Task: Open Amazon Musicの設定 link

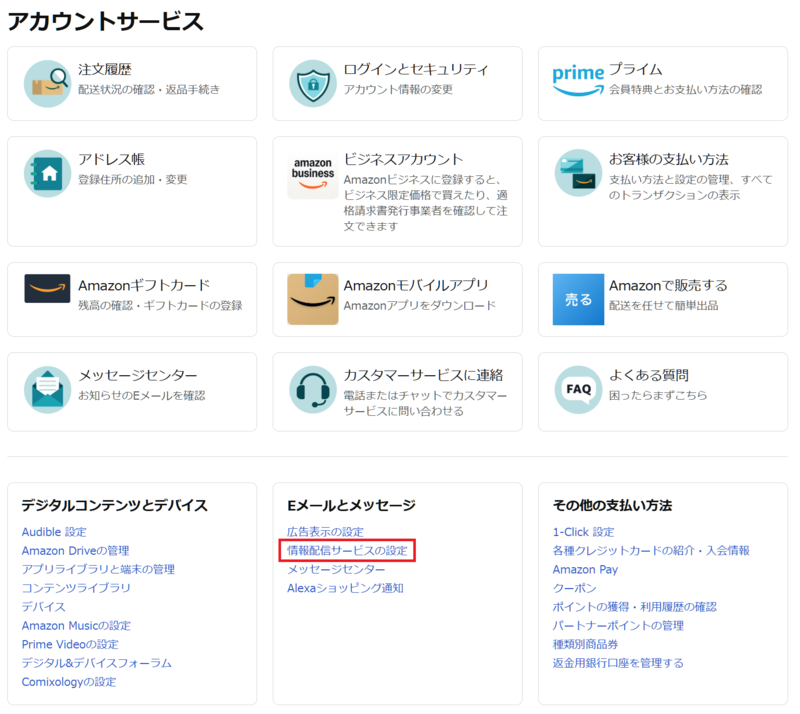Action: (76, 626)
